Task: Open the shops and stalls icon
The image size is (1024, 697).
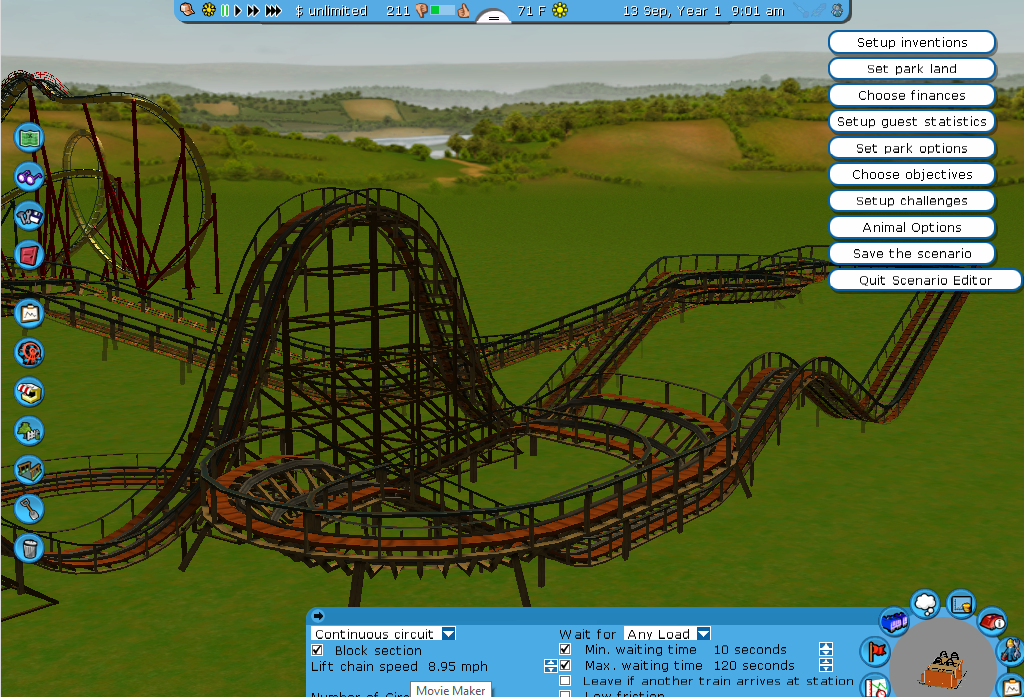Action: pos(29,392)
